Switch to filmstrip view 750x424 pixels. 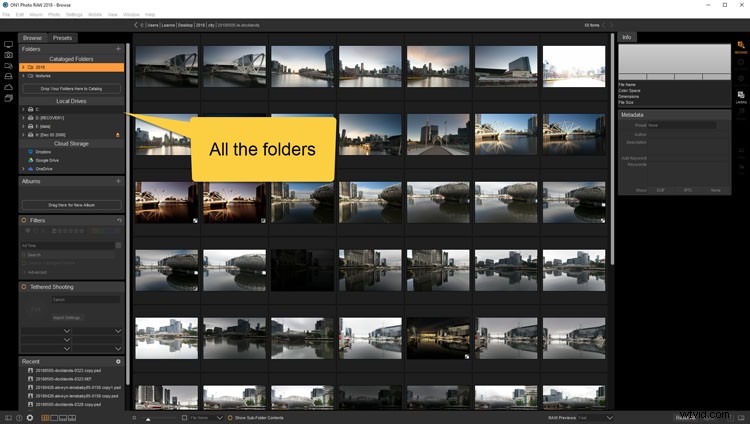coord(63,418)
